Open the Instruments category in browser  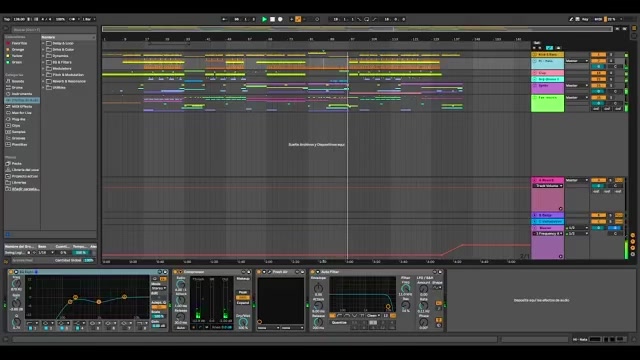tap(21, 94)
